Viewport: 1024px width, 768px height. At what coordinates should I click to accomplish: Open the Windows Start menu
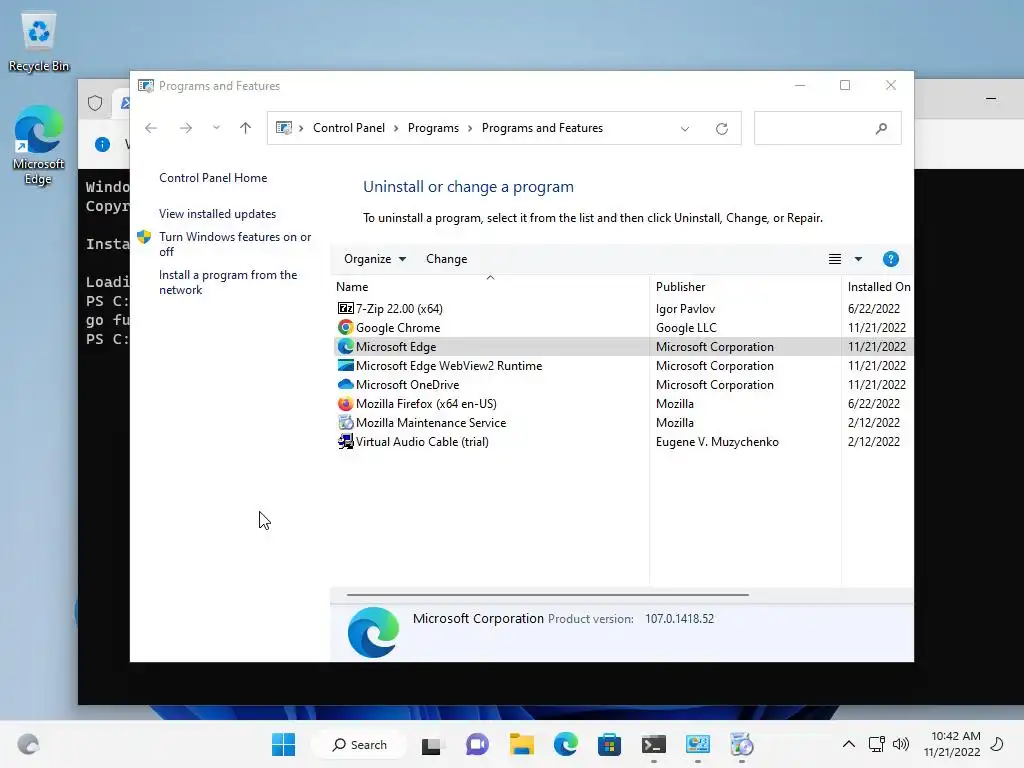[x=283, y=744]
